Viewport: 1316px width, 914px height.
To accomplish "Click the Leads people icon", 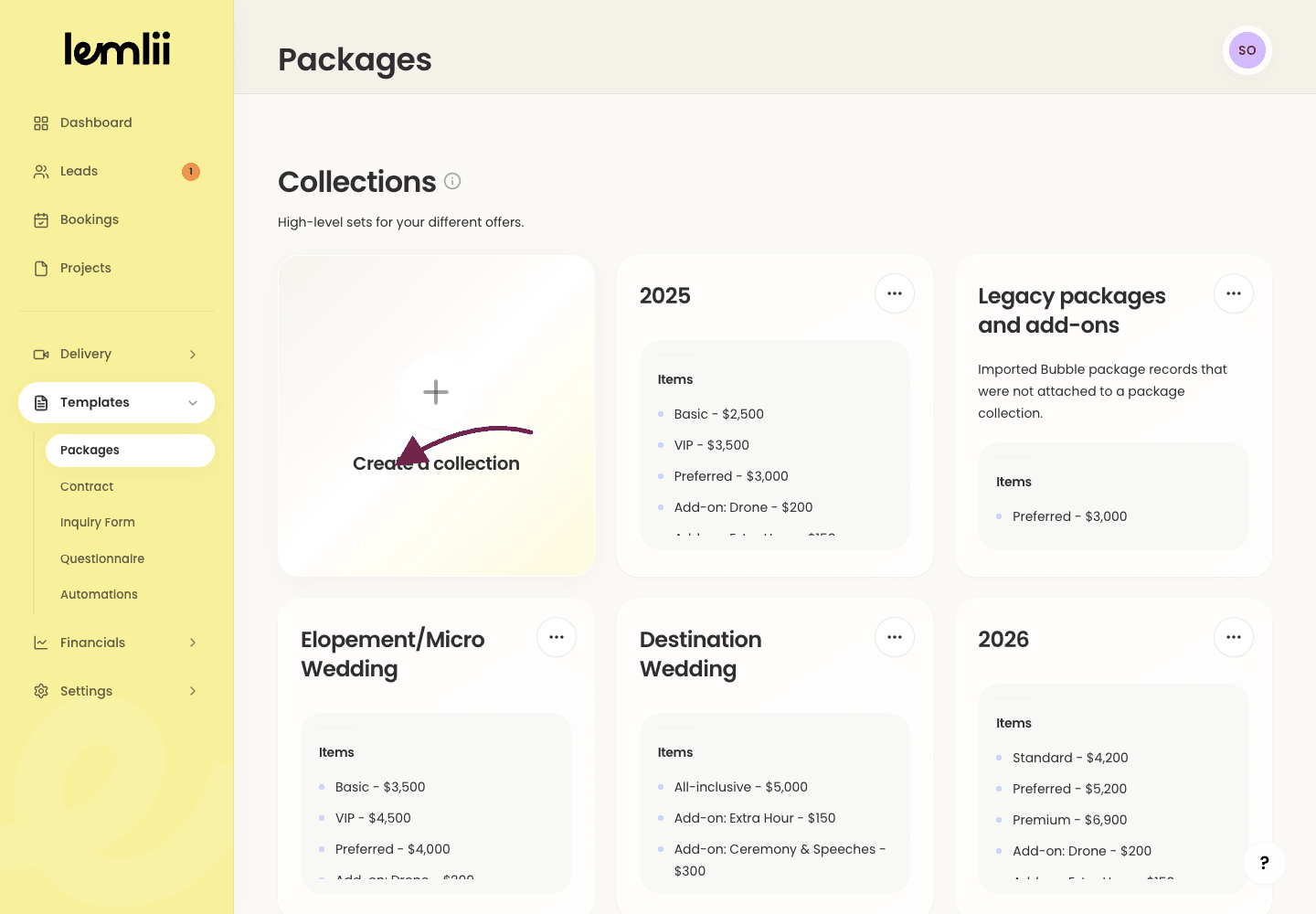I will point(41,172).
